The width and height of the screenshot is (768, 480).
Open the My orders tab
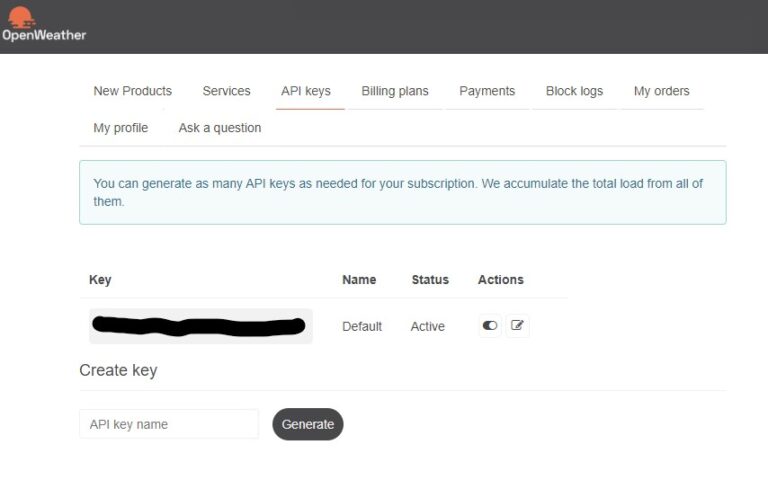pos(661,91)
